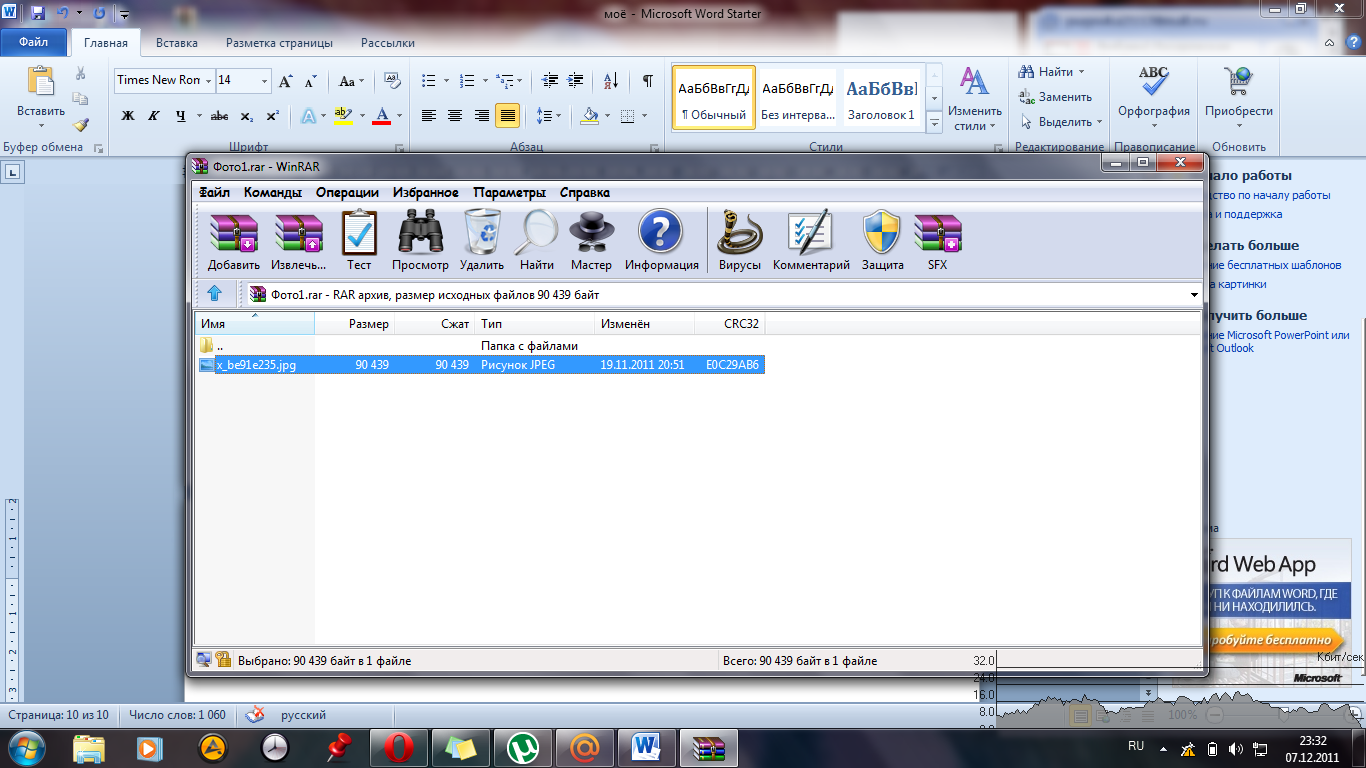This screenshot has width=1366, height=768.
Task: Open the Комментарий (Comment) icon
Action: pyautogui.click(x=811, y=240)
